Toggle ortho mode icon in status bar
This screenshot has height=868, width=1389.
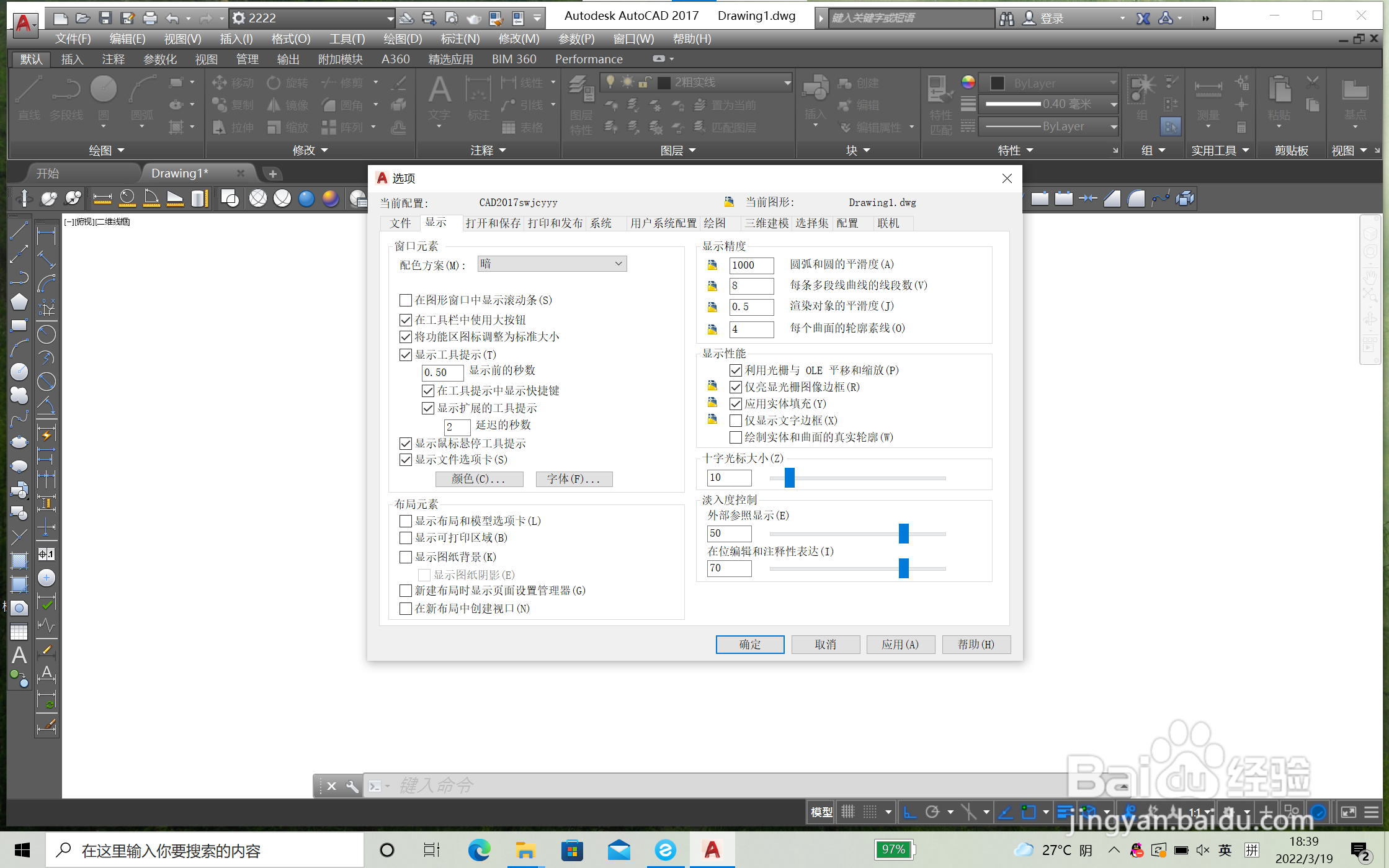click(909, 812)
